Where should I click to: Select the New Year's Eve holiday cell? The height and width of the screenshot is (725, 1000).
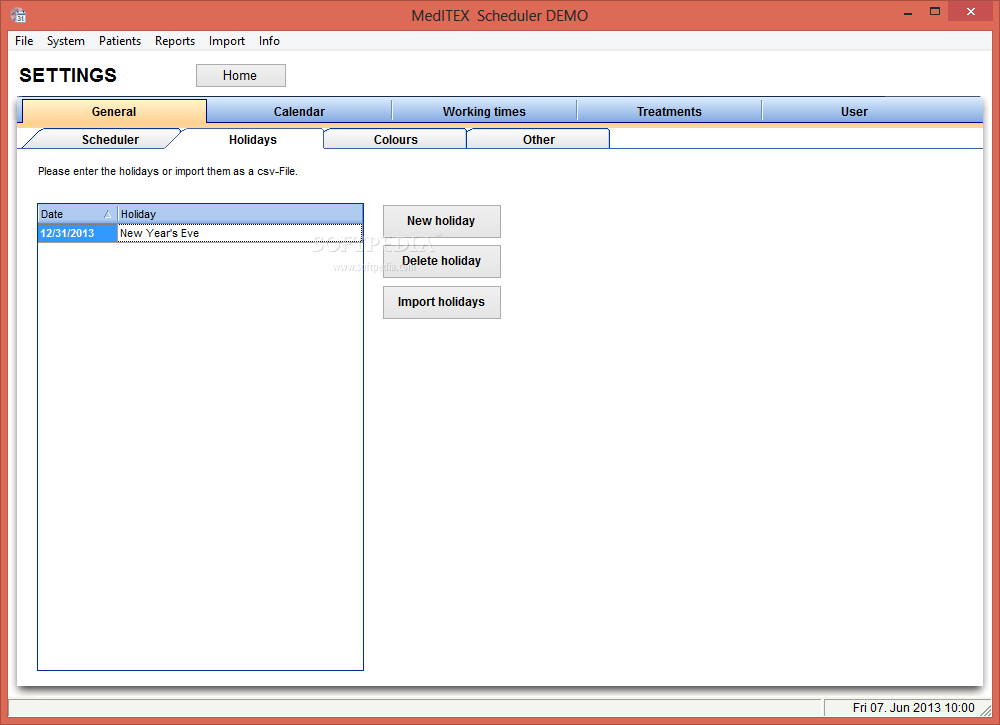[x=240, y=233]
